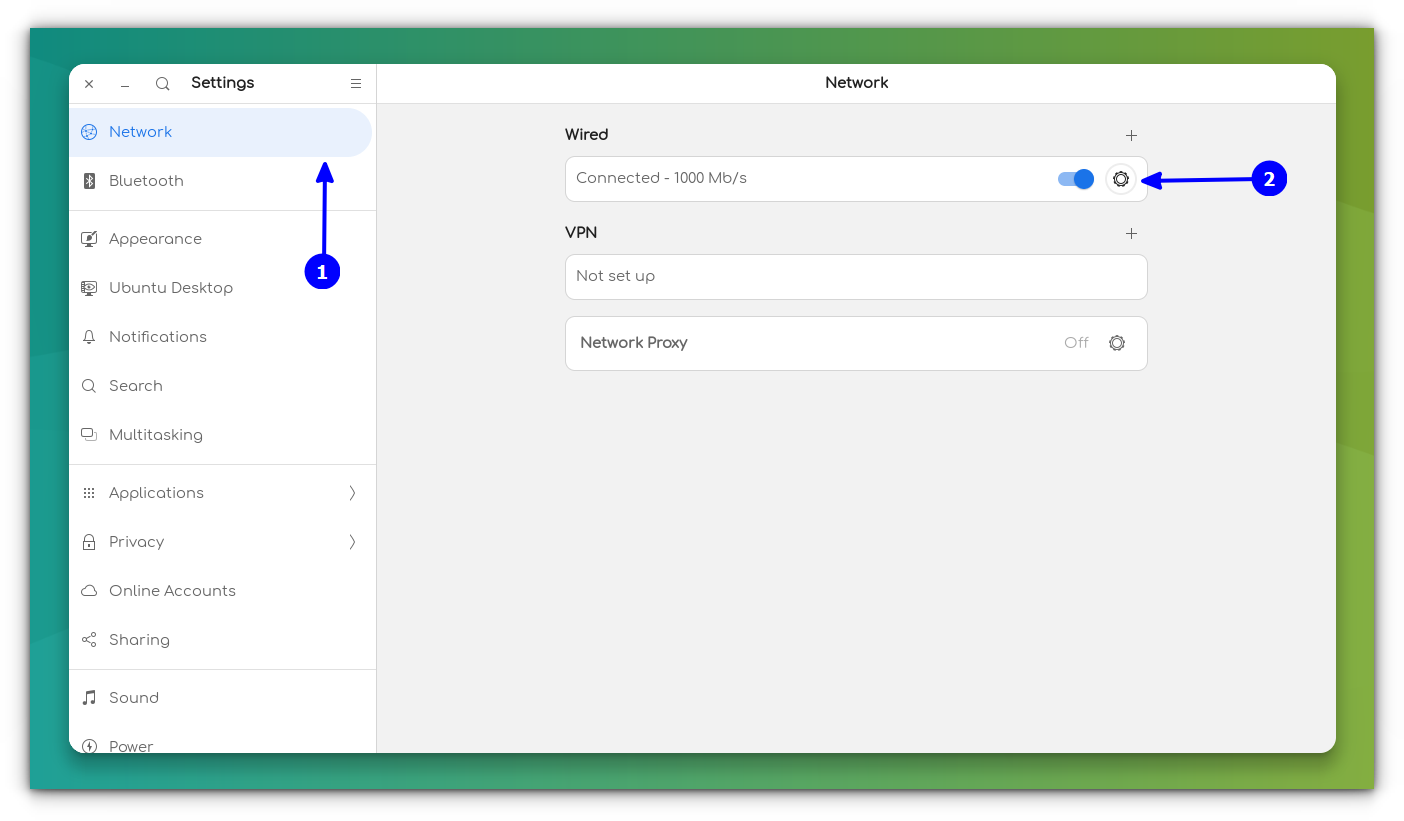Go to Appearance settings
This screenshot has width=1404, height=821.
click(x=222, y=239)
